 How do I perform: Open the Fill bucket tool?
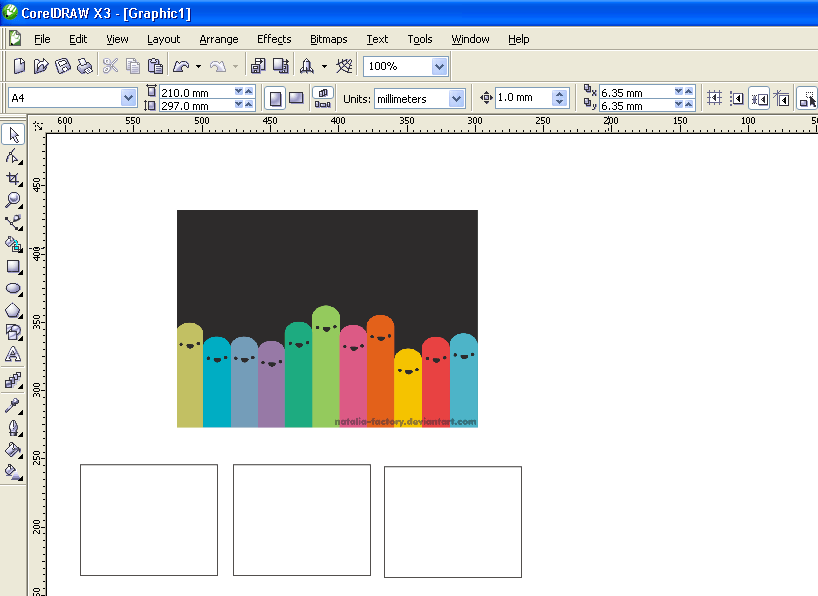point(14,450)
